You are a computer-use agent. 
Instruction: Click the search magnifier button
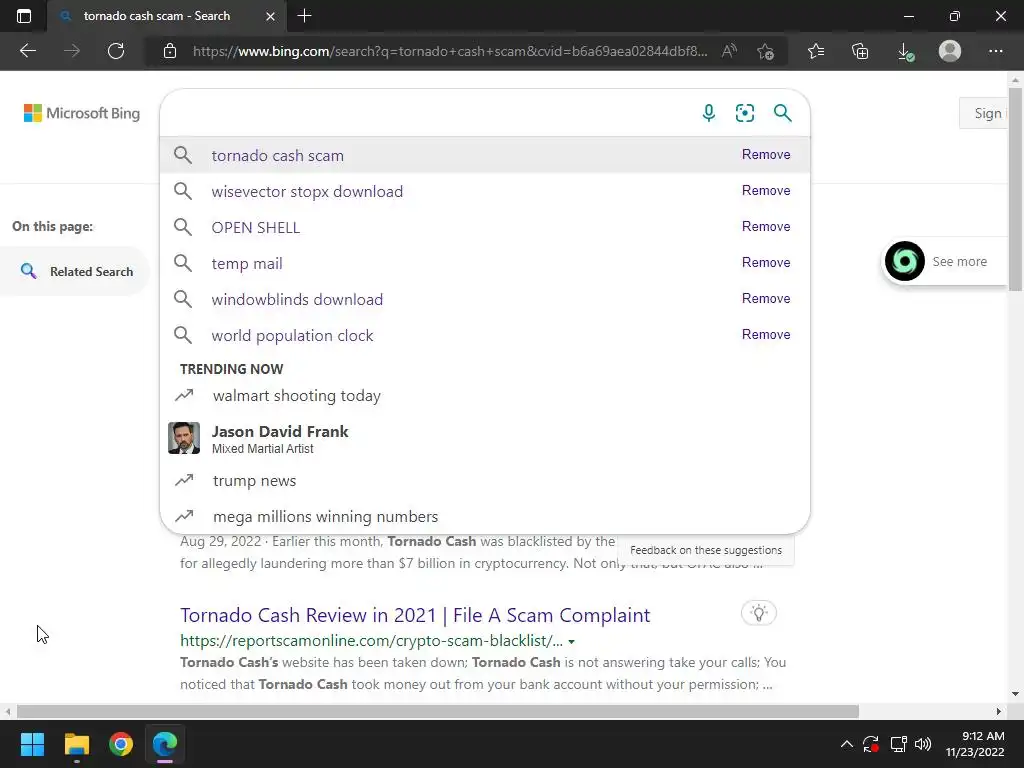click(x=782, y=113)
